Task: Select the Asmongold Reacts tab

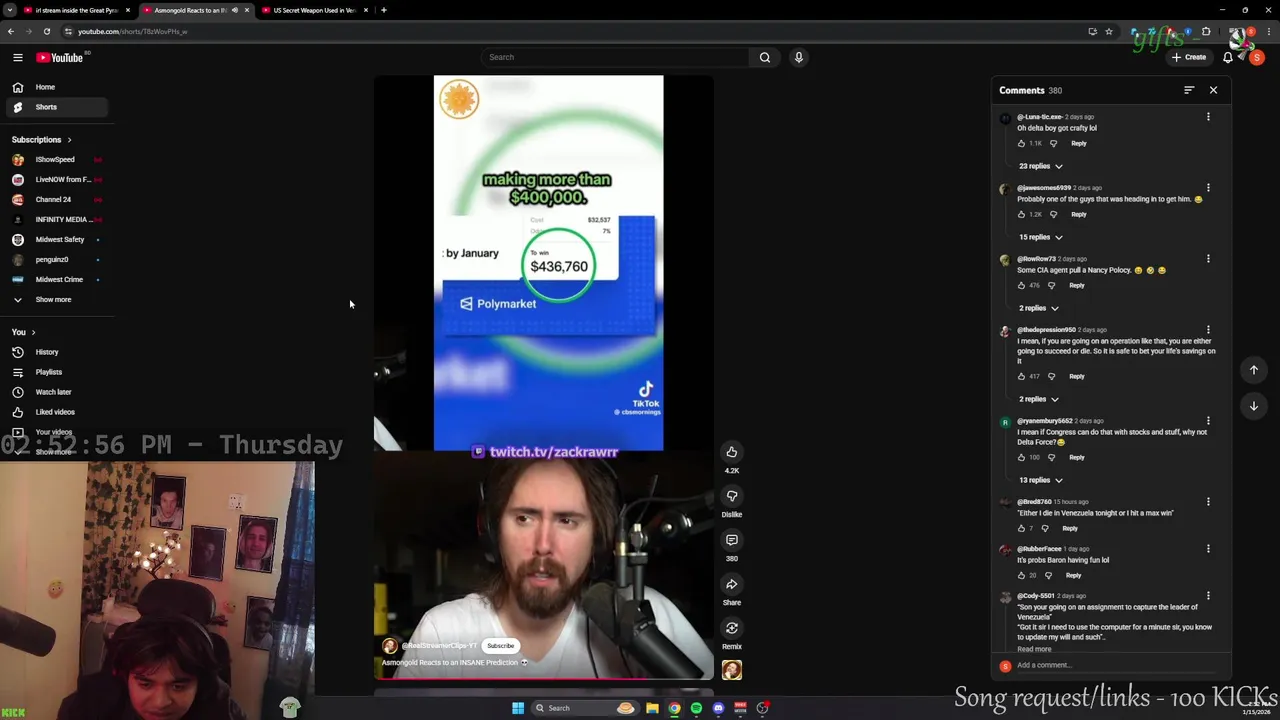Action: [x=195, y=10]
